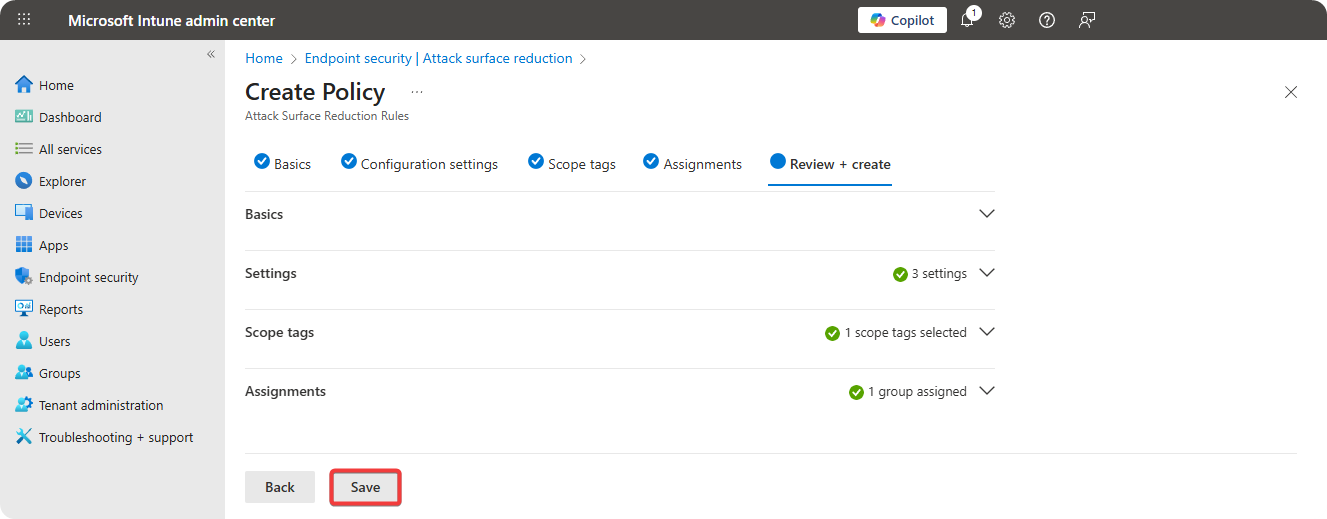Collapse the left navigation sidebar
Viewport: 1327px width, 519px height.
(211, 54)
